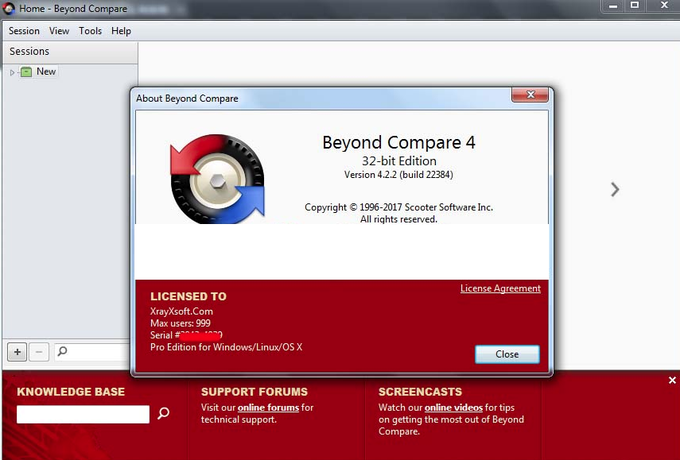Open the License Agreement link
Image resolution: width=680 pixels, height=460 pixels.
500,288
